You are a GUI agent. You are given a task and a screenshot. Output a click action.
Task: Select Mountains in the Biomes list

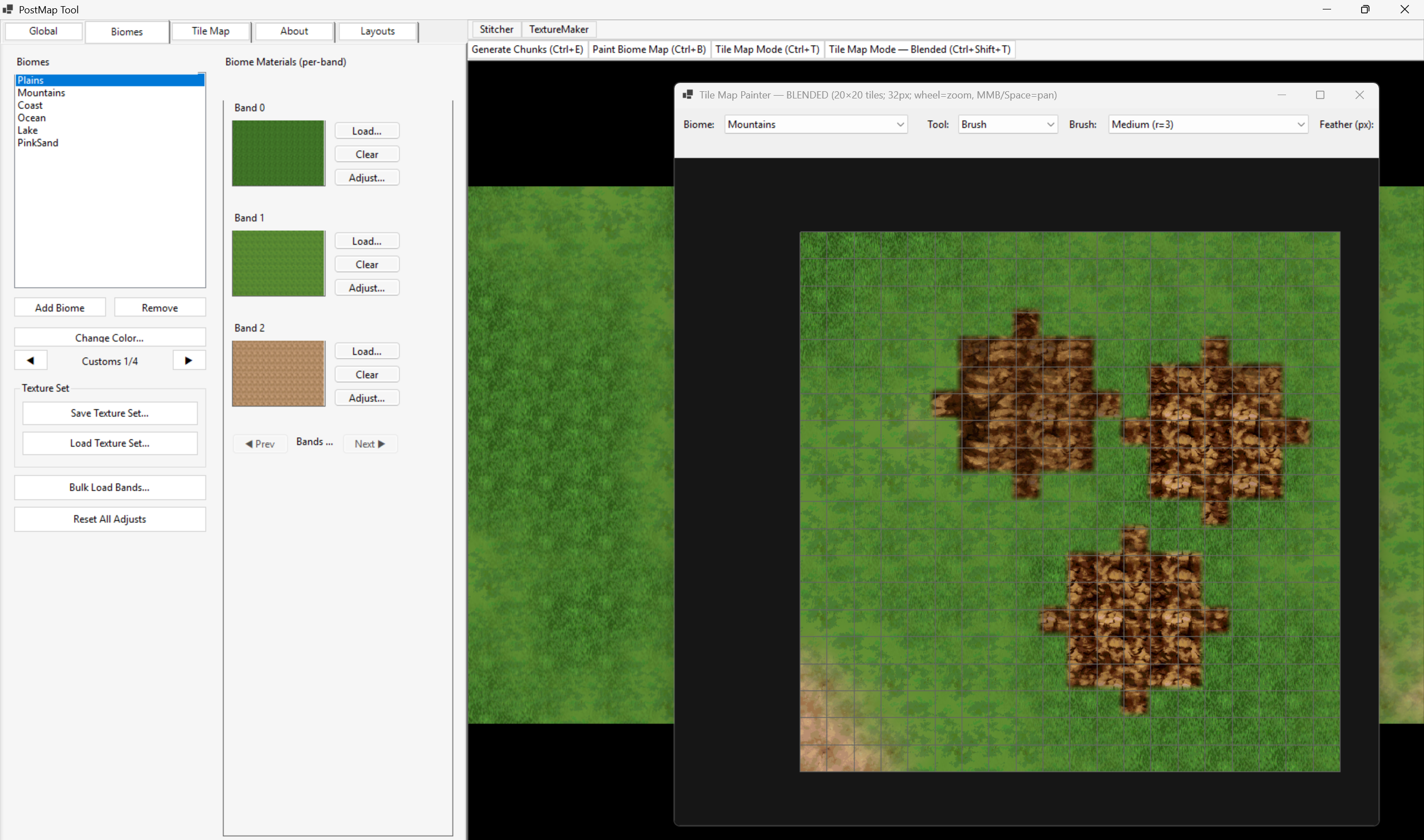(x=41, y=93)
